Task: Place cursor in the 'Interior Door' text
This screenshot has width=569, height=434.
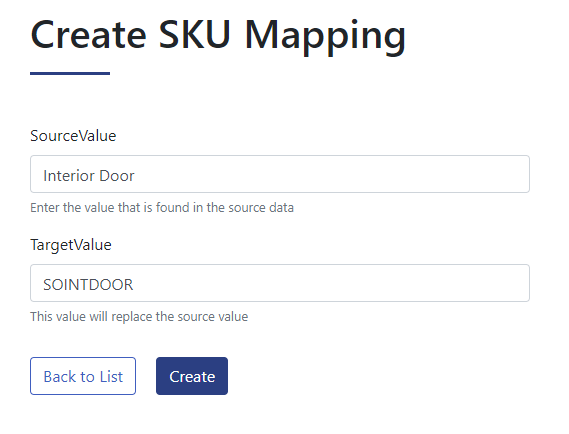Action: point(89,176)
